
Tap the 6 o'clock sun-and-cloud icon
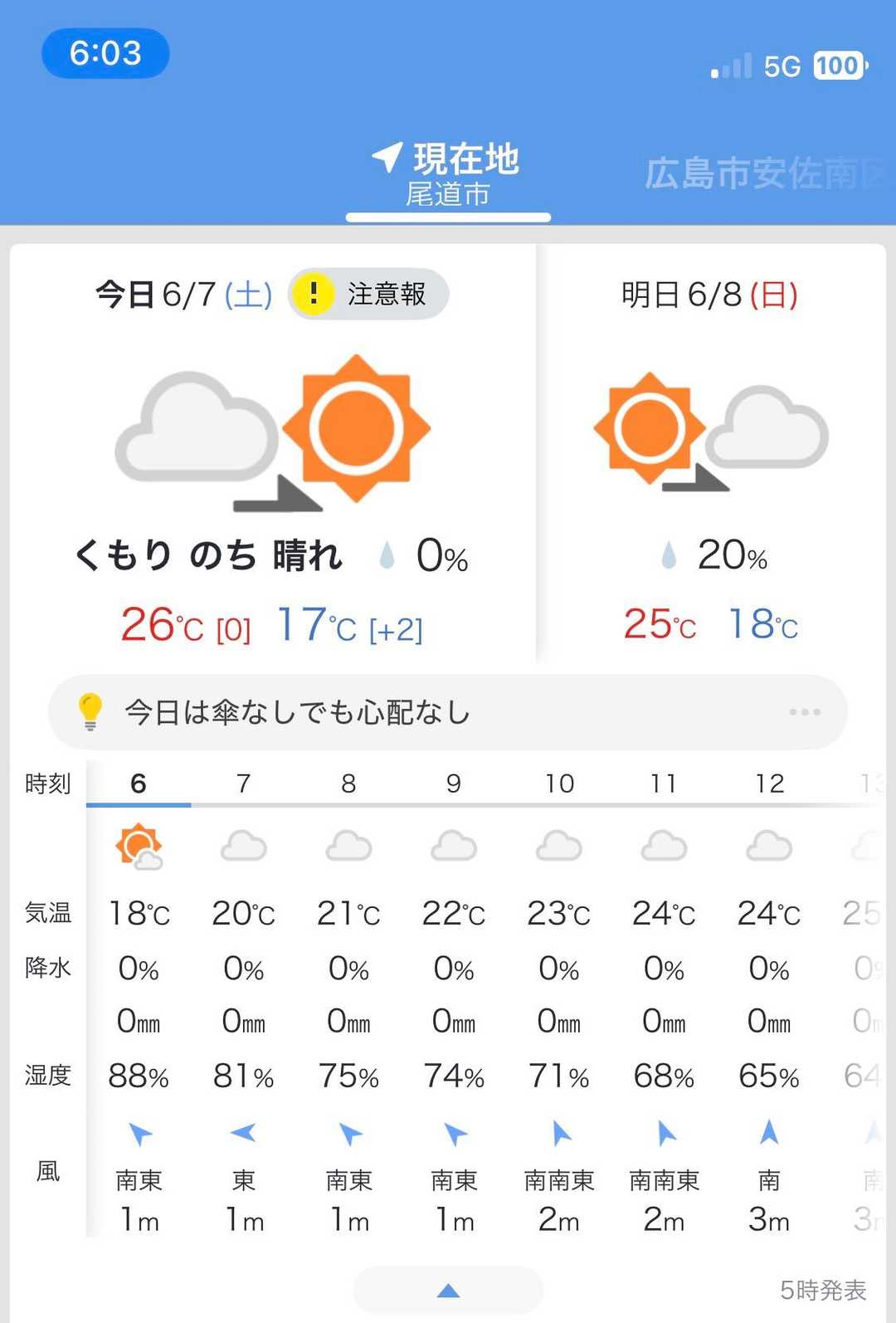coord(139,847)
